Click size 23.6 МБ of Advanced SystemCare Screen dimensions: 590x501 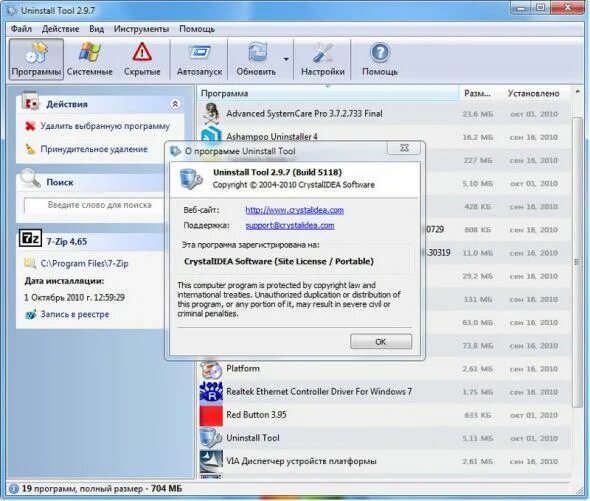pos(477,114)
